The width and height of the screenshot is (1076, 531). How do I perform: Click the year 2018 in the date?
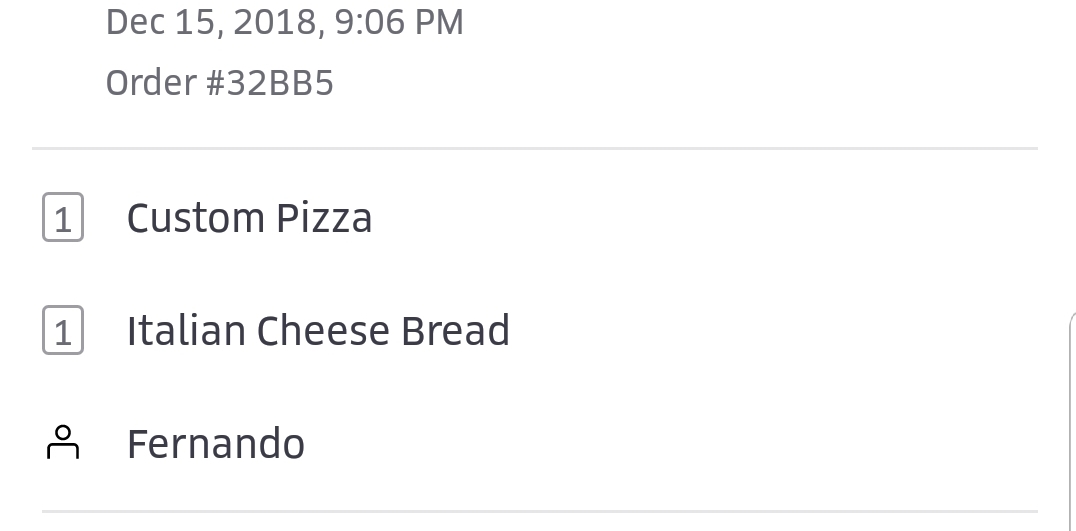pos(277,22)
